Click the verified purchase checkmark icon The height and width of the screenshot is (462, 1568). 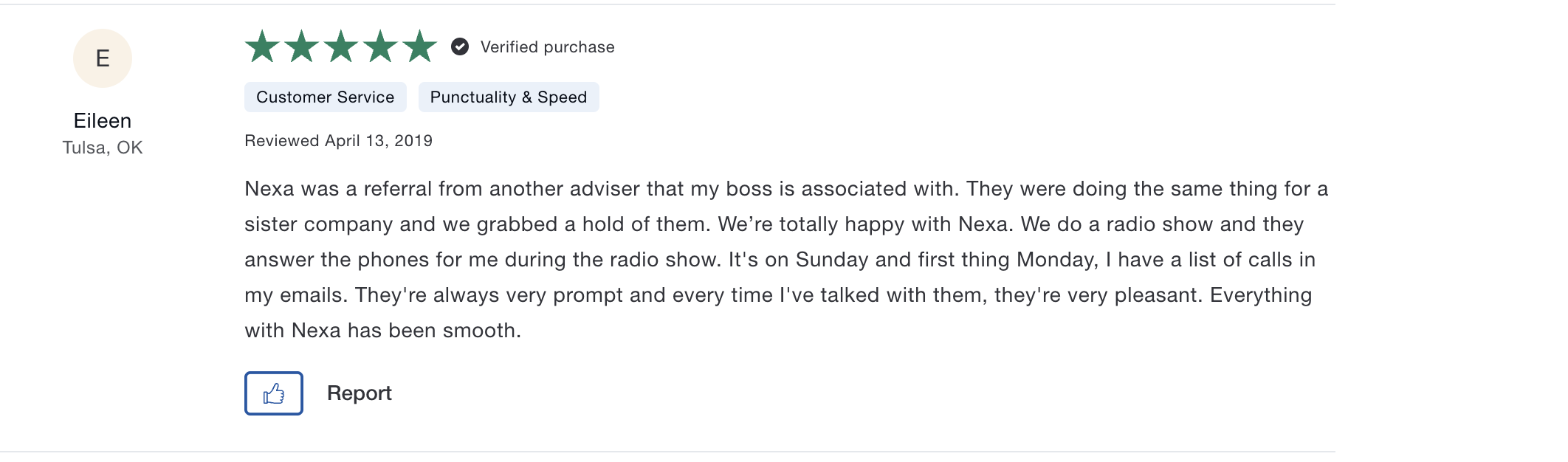pos(460,46)
